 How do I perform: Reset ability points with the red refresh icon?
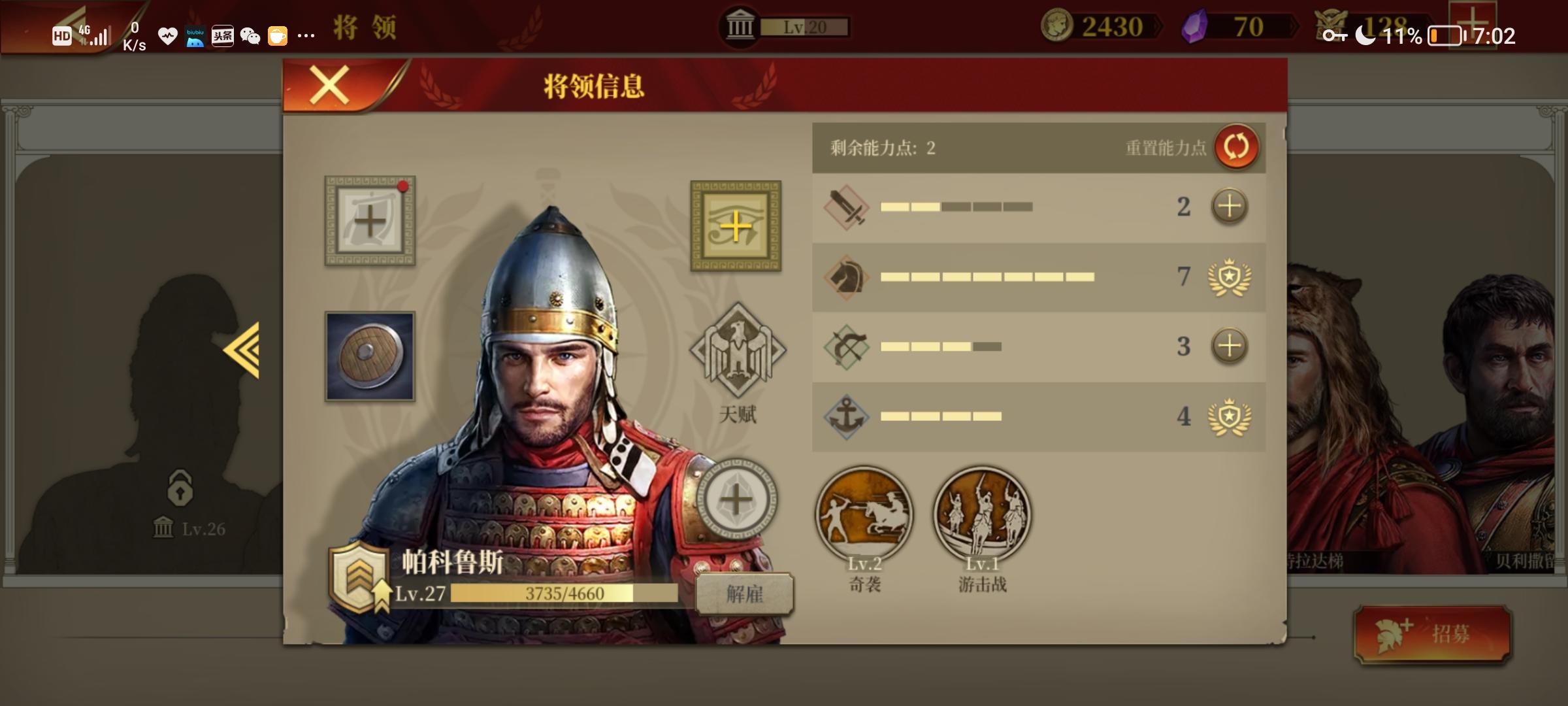1235,146
